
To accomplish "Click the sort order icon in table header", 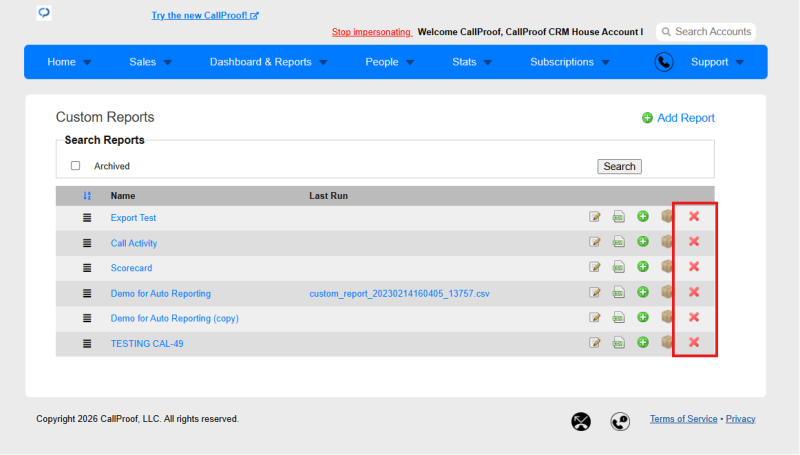I will (x=87, y=196).
